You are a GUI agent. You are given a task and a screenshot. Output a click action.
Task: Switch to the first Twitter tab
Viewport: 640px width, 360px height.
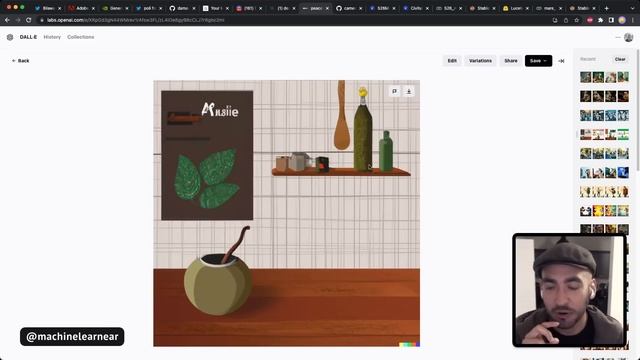(47, 8)
